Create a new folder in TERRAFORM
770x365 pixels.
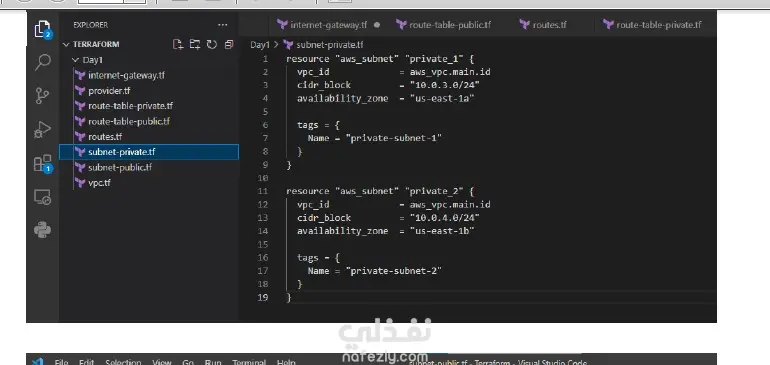(x=195, y=44)
